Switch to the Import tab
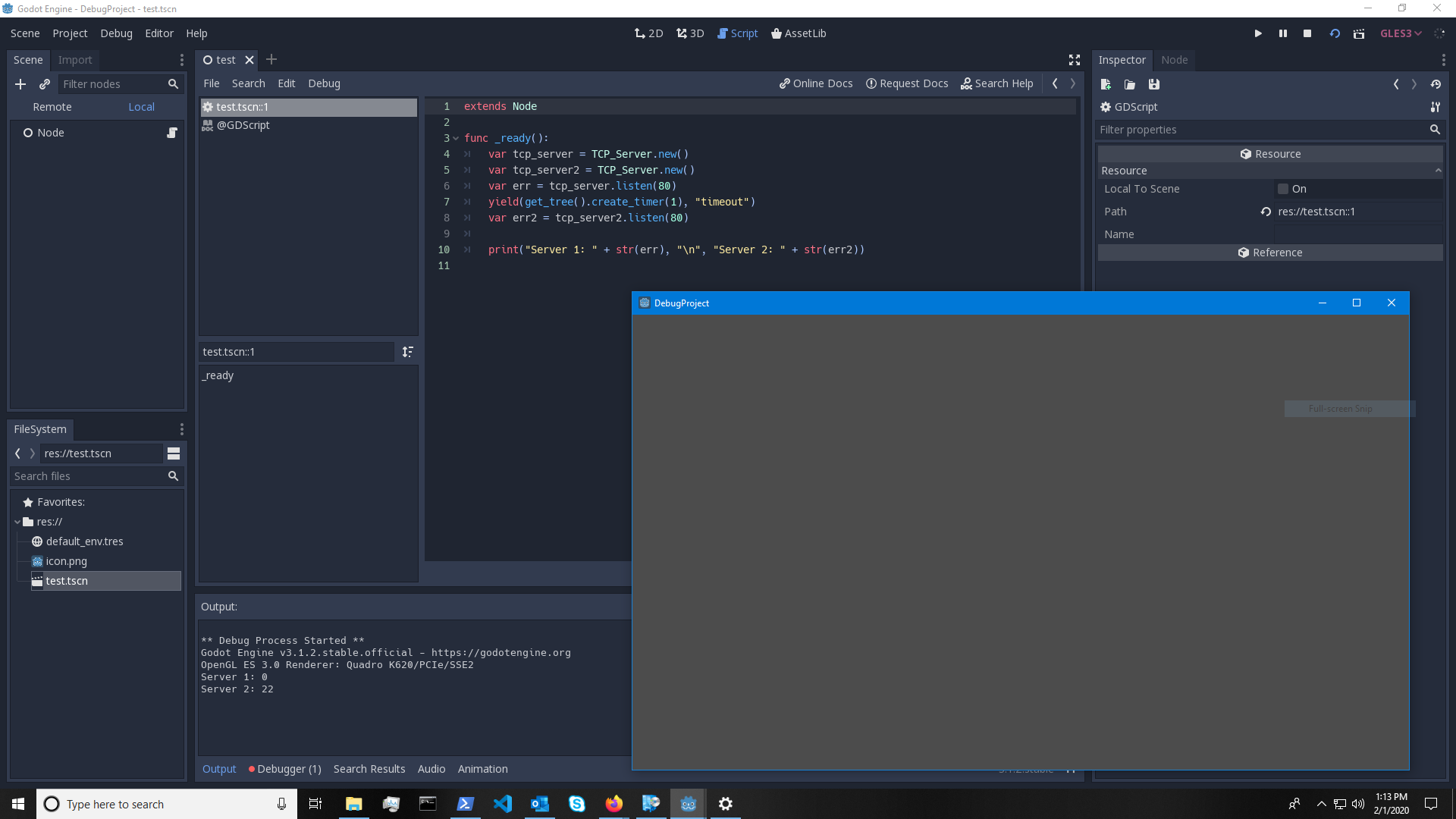 pos(74,60)
